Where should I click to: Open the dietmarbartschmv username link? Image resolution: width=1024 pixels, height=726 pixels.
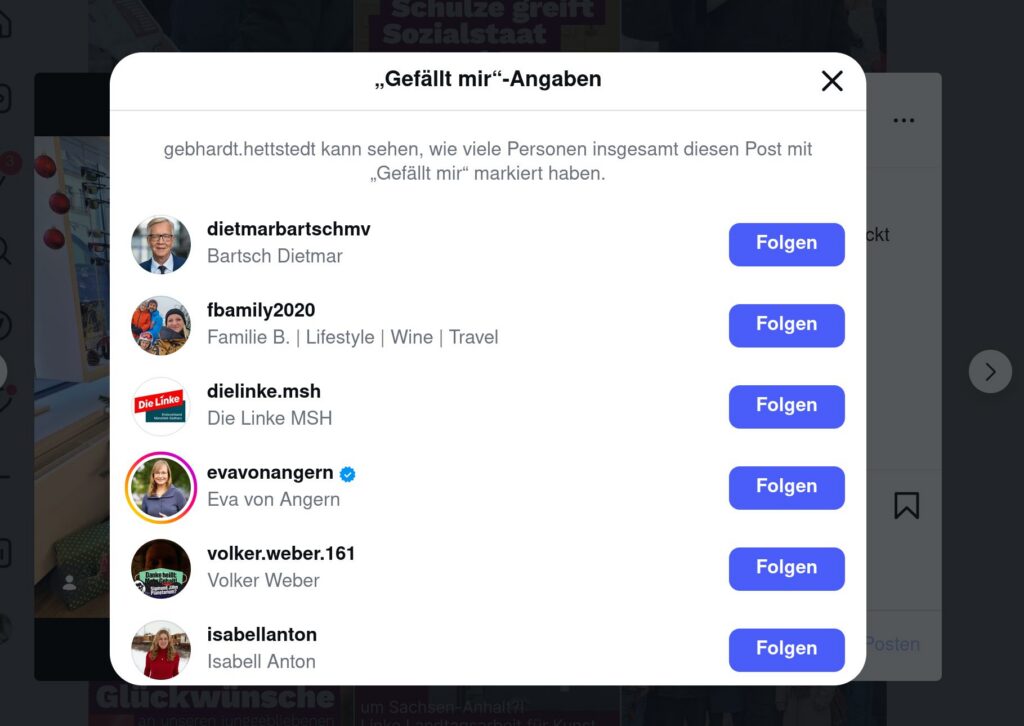(x=288, y=229)
